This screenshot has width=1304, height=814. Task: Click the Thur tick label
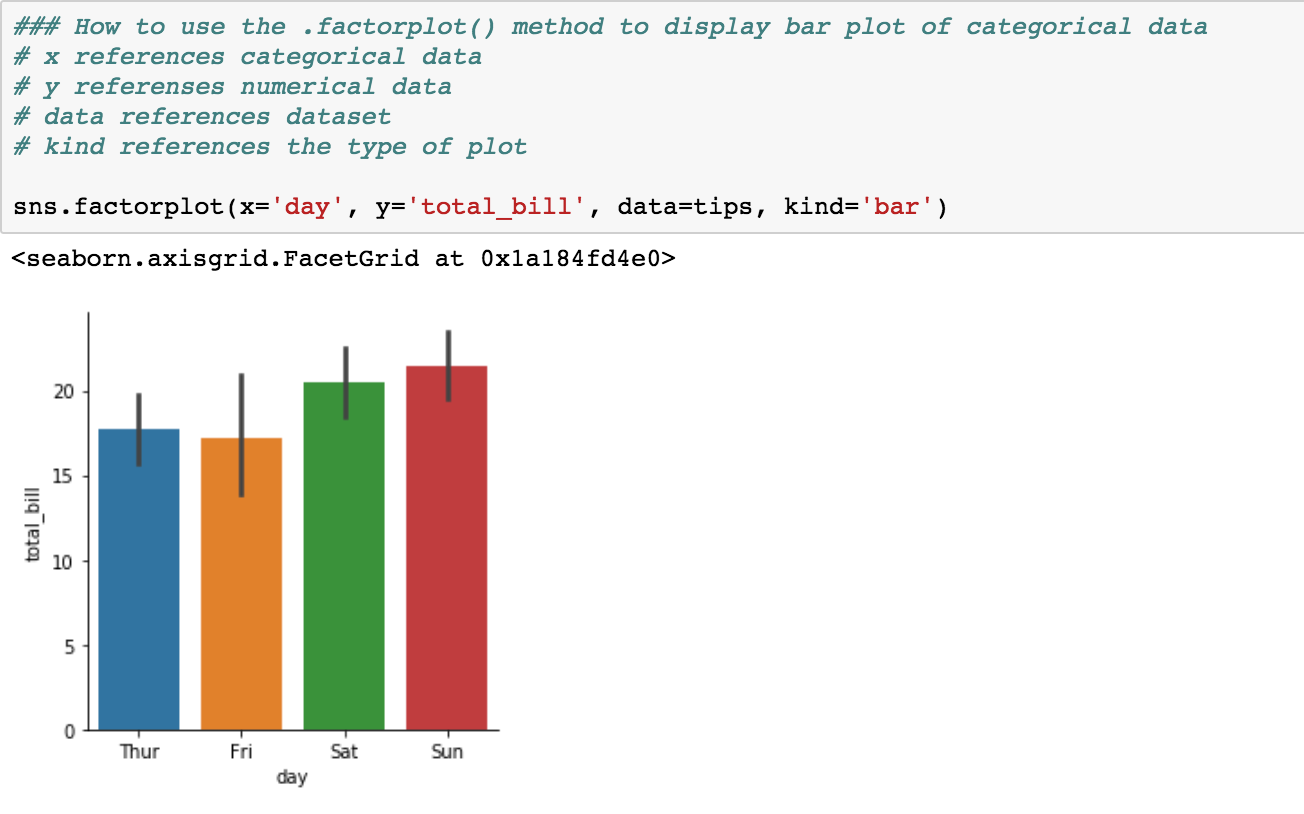click(139, 751)
